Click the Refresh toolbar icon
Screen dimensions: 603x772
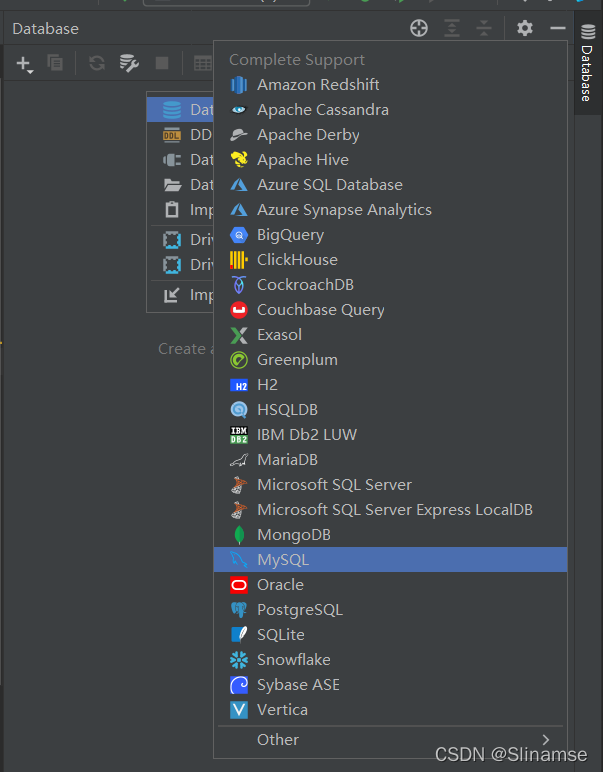point(97,63)
